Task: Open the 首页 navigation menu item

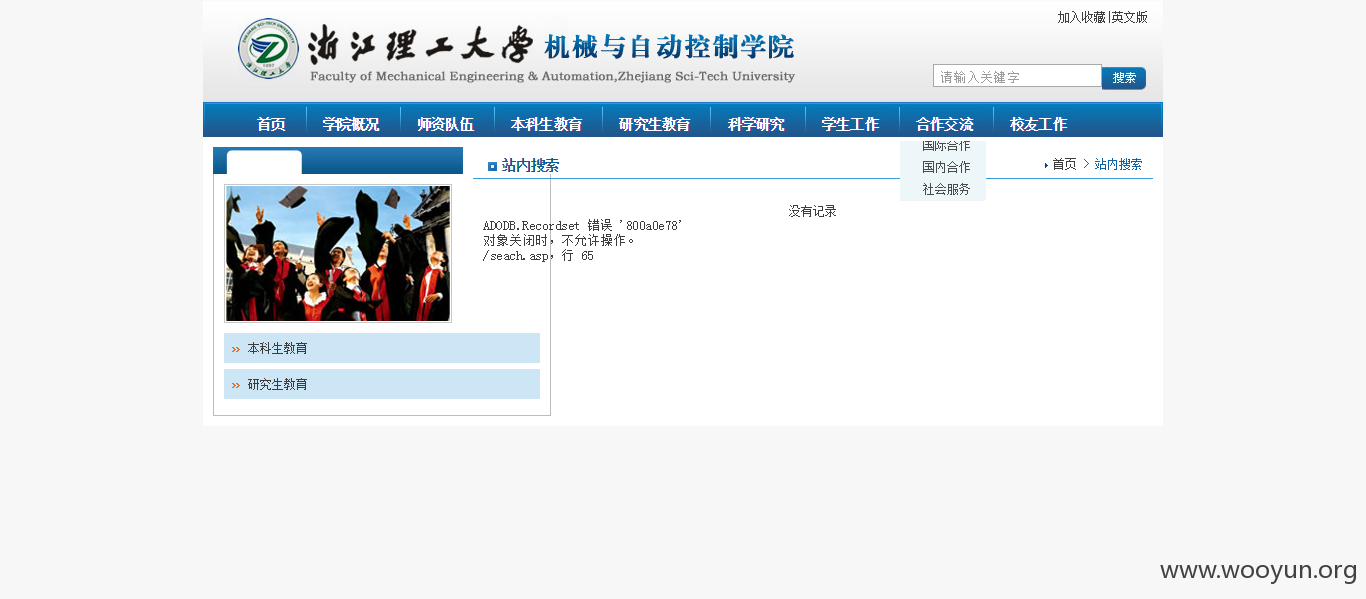Action: tap(271, 124)
